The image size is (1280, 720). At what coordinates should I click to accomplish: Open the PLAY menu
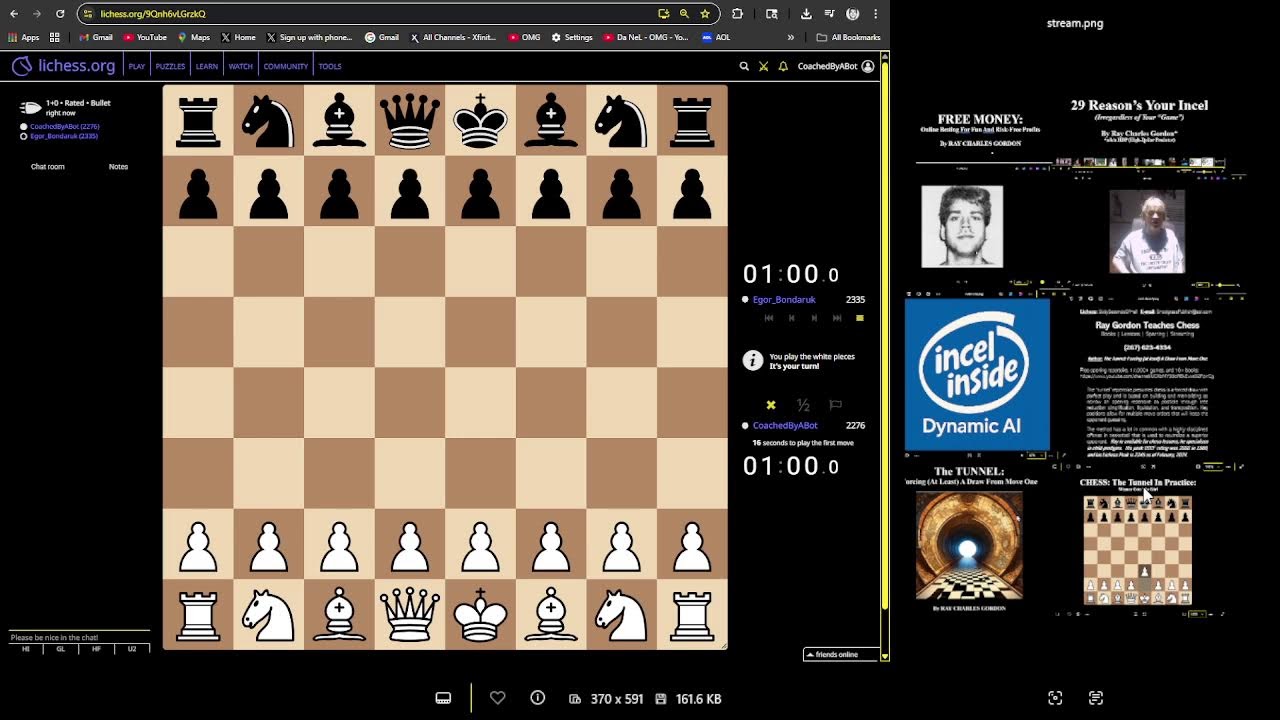click(137, 66)
